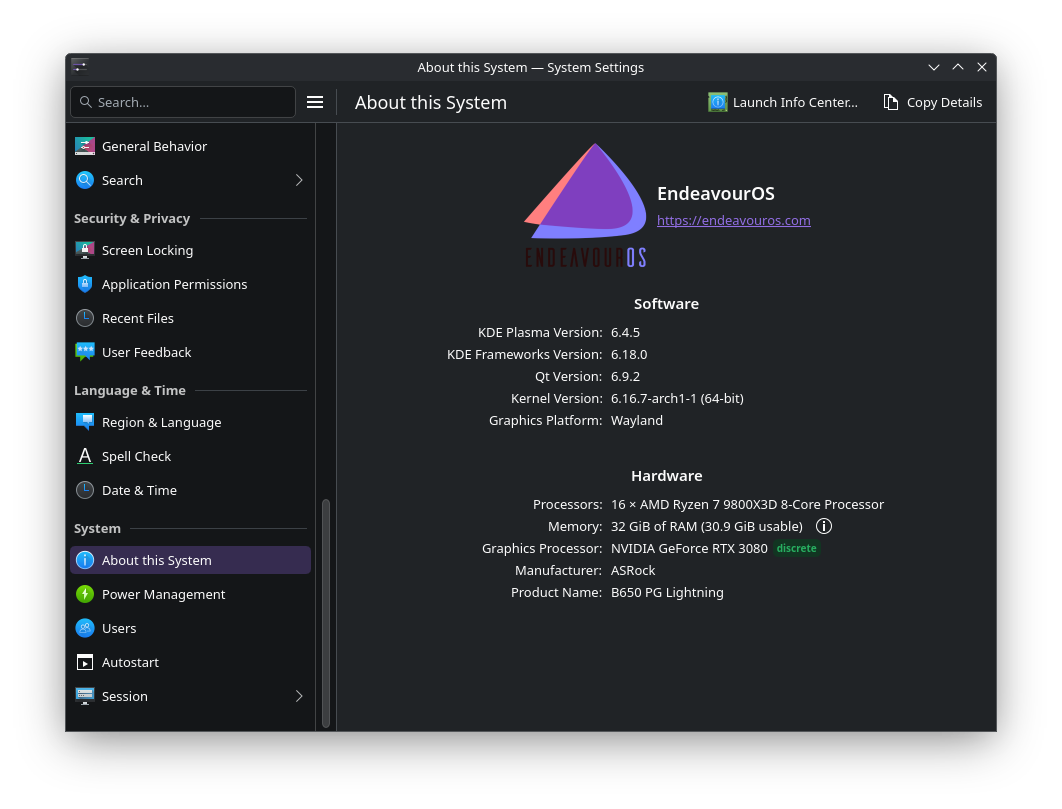The height and width of the screenshot is (809, 1062).
Task: Click in the settings Search field
Action: 183,102
